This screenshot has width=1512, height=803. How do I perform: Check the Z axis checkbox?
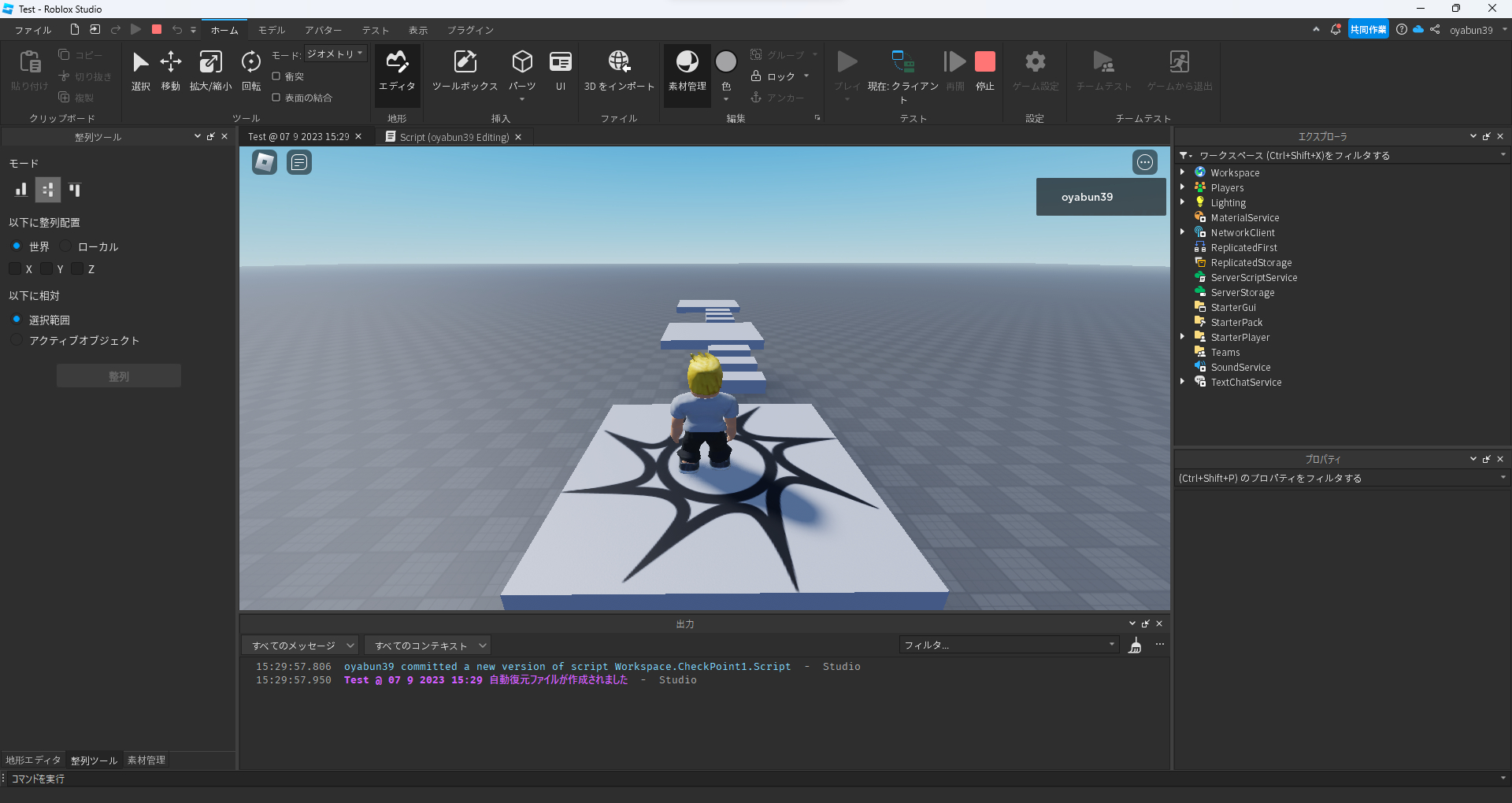77,269
